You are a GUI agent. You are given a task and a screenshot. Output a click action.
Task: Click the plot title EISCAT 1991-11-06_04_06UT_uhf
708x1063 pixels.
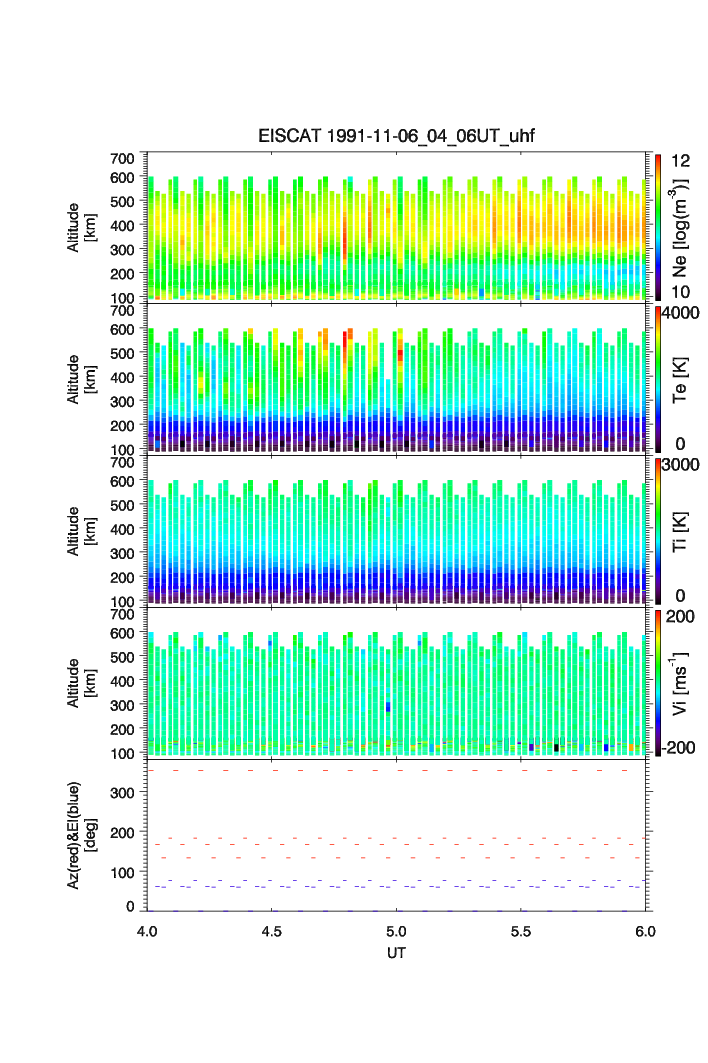click(x=397, y=137)
